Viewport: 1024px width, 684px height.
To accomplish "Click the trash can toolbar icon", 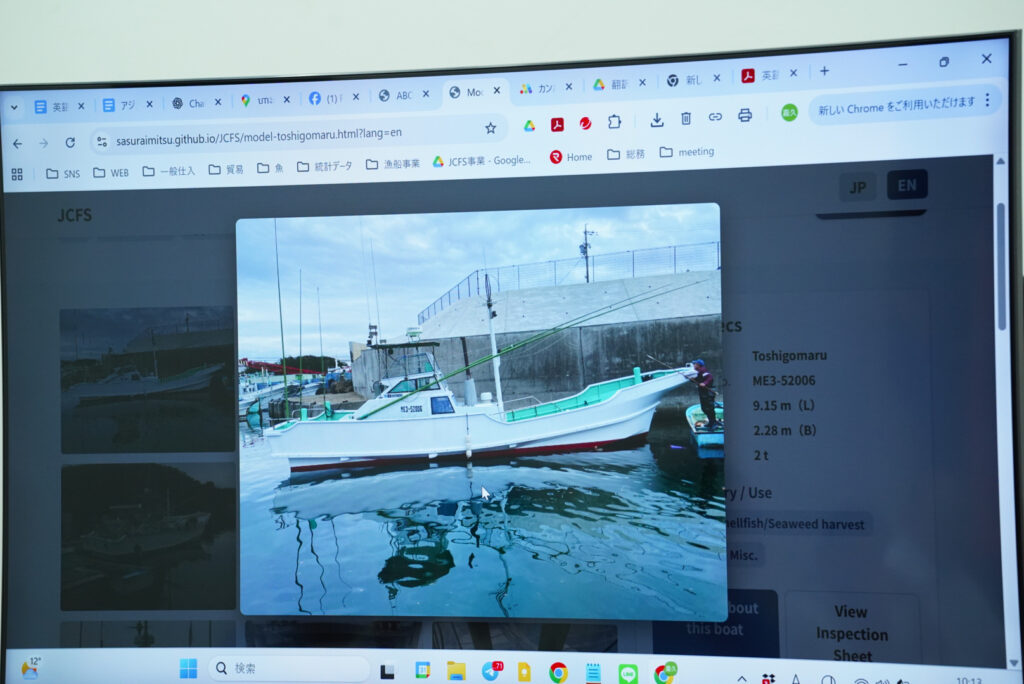I will point(686,118).
